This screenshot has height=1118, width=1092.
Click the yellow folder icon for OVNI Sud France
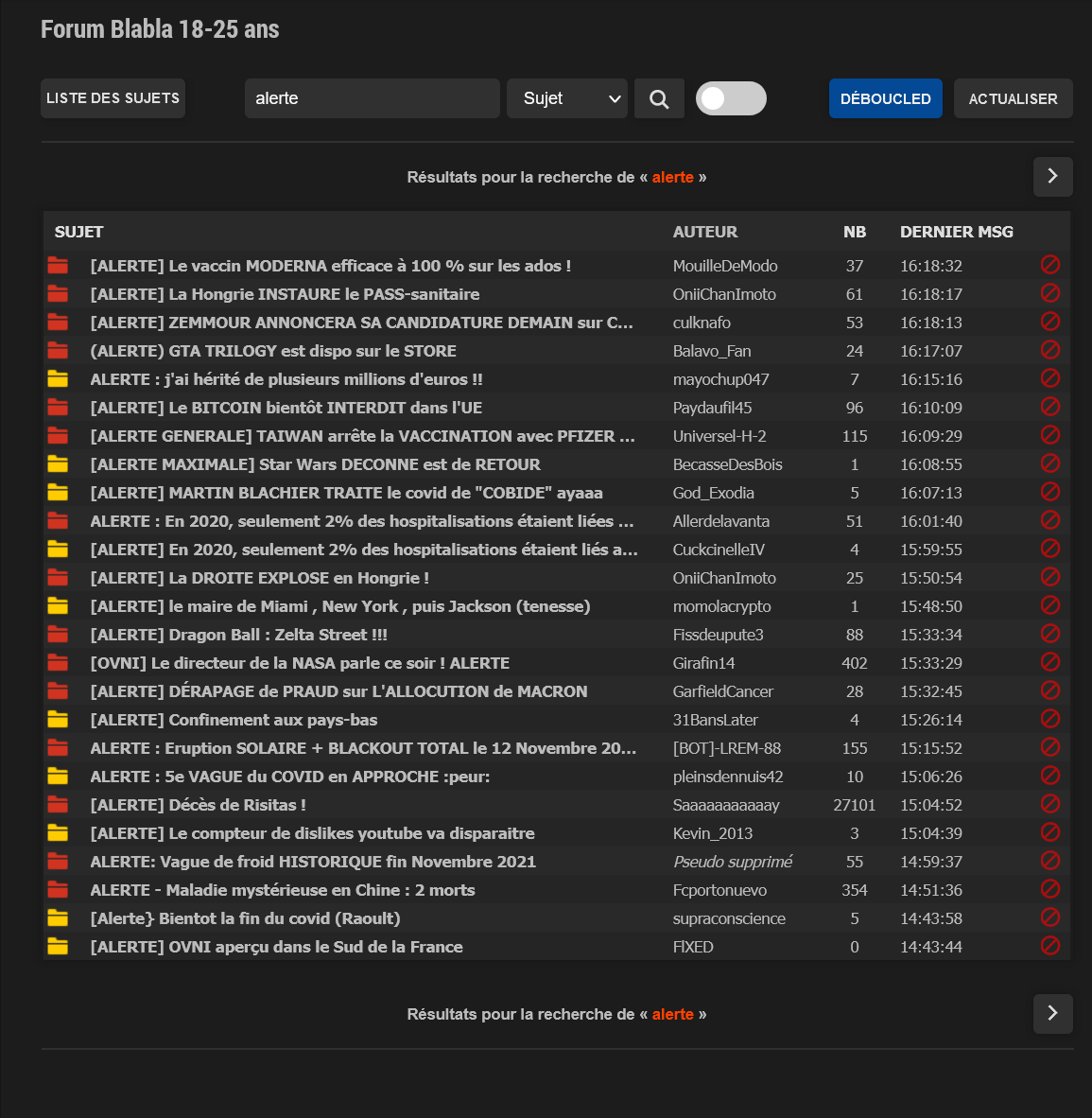click(58, 947)
